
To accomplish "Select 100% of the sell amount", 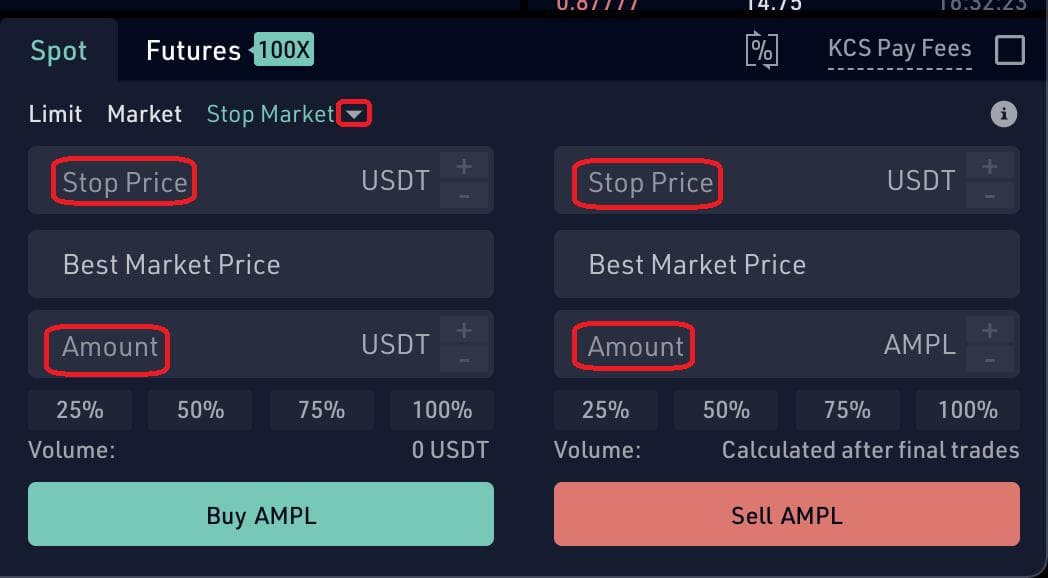I will pyautogui.click(x=968, y=410).
